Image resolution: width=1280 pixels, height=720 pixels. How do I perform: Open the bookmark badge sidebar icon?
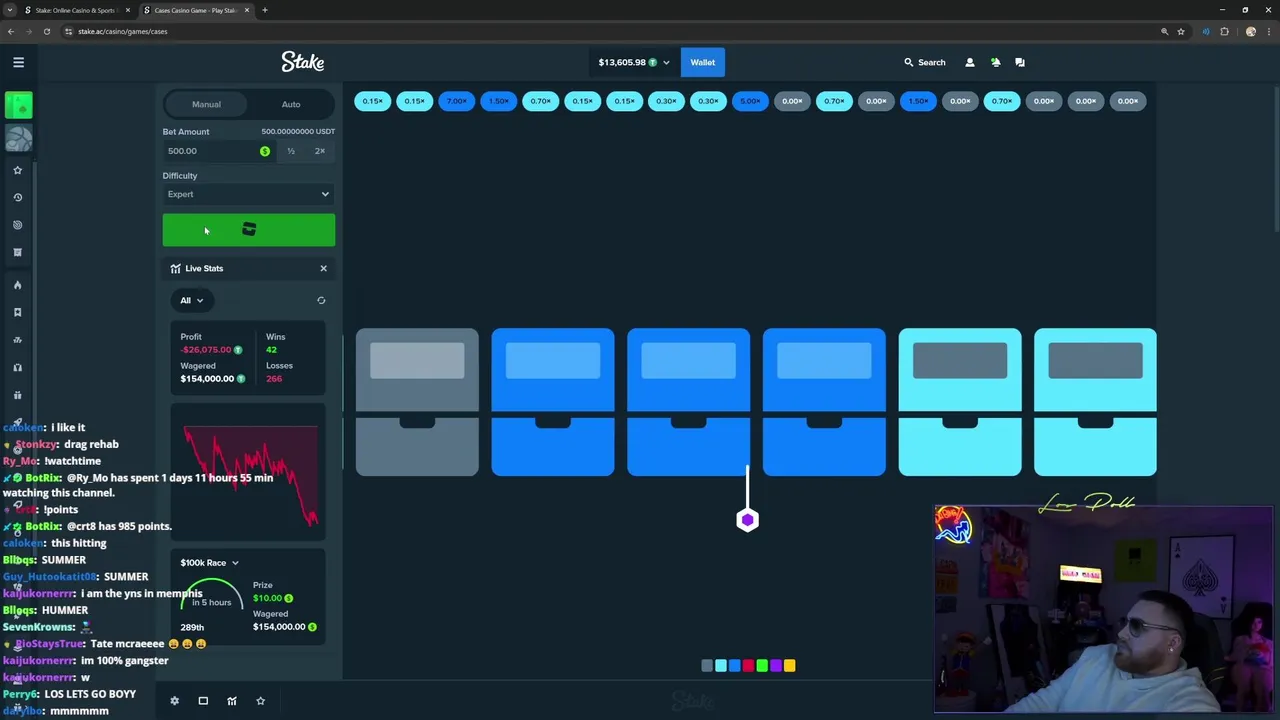17,312
